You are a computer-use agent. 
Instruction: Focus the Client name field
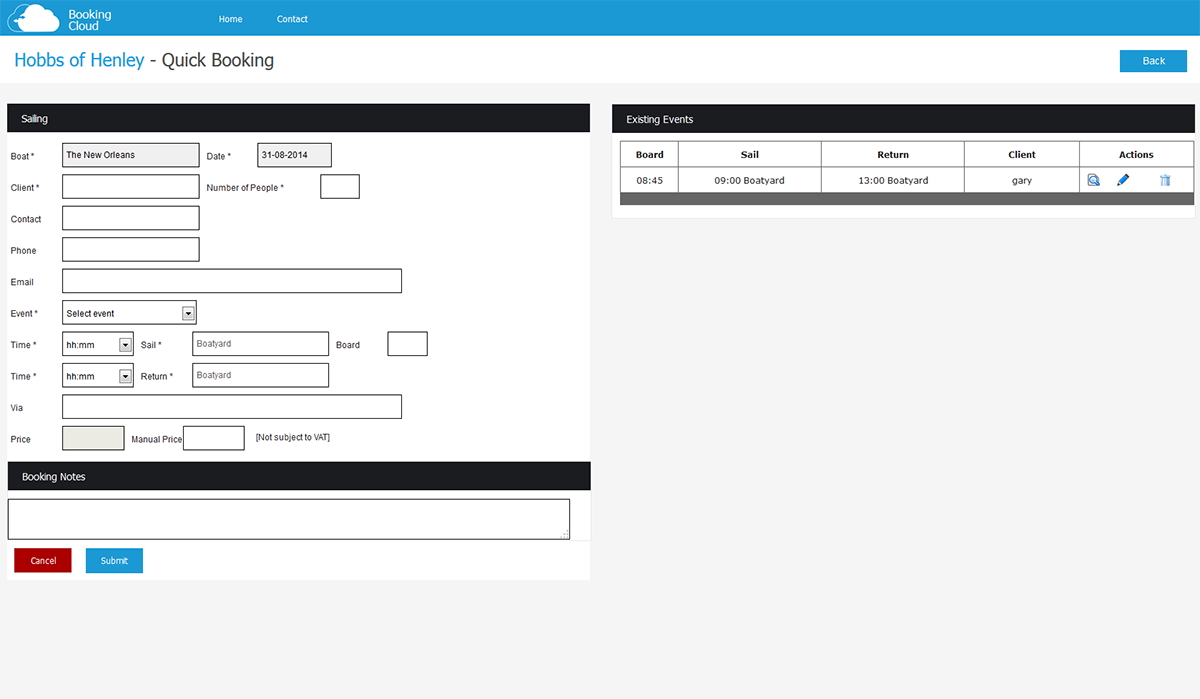click(131, 187)
